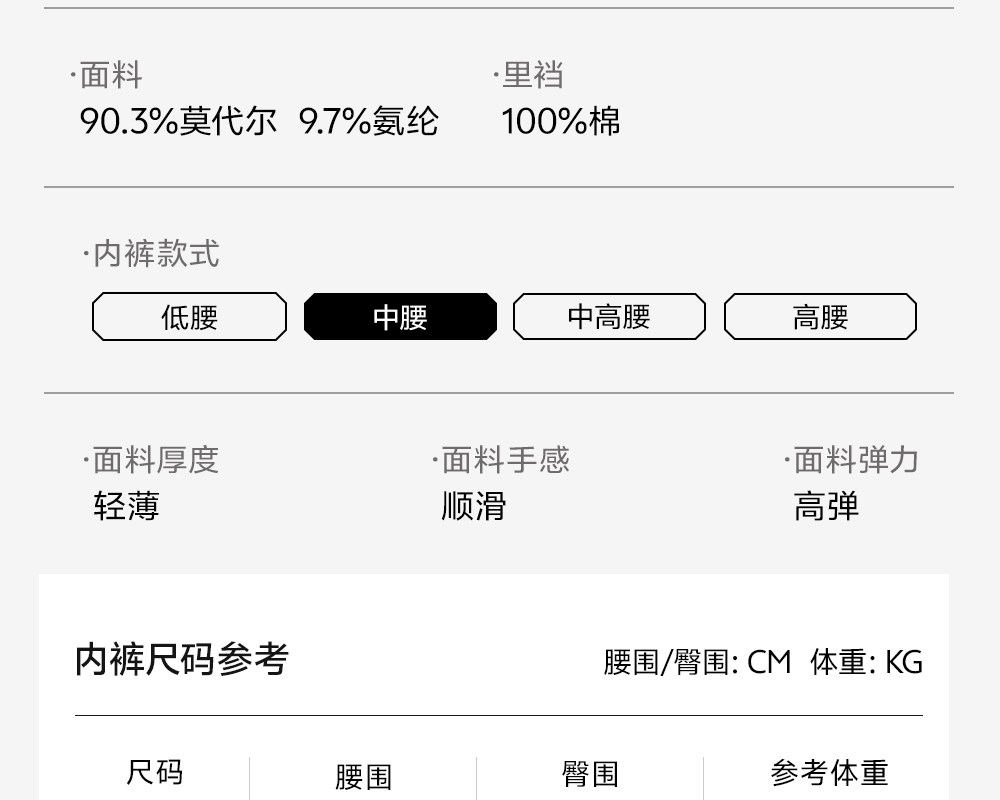Click the 面料弹力 label

(855, 460)
